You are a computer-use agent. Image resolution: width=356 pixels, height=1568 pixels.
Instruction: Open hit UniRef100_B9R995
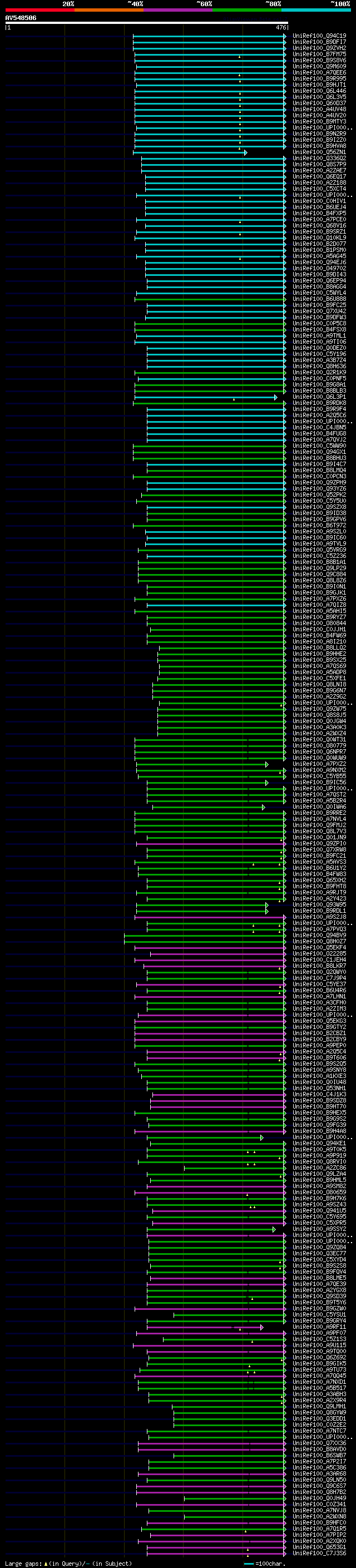(319, 78)
